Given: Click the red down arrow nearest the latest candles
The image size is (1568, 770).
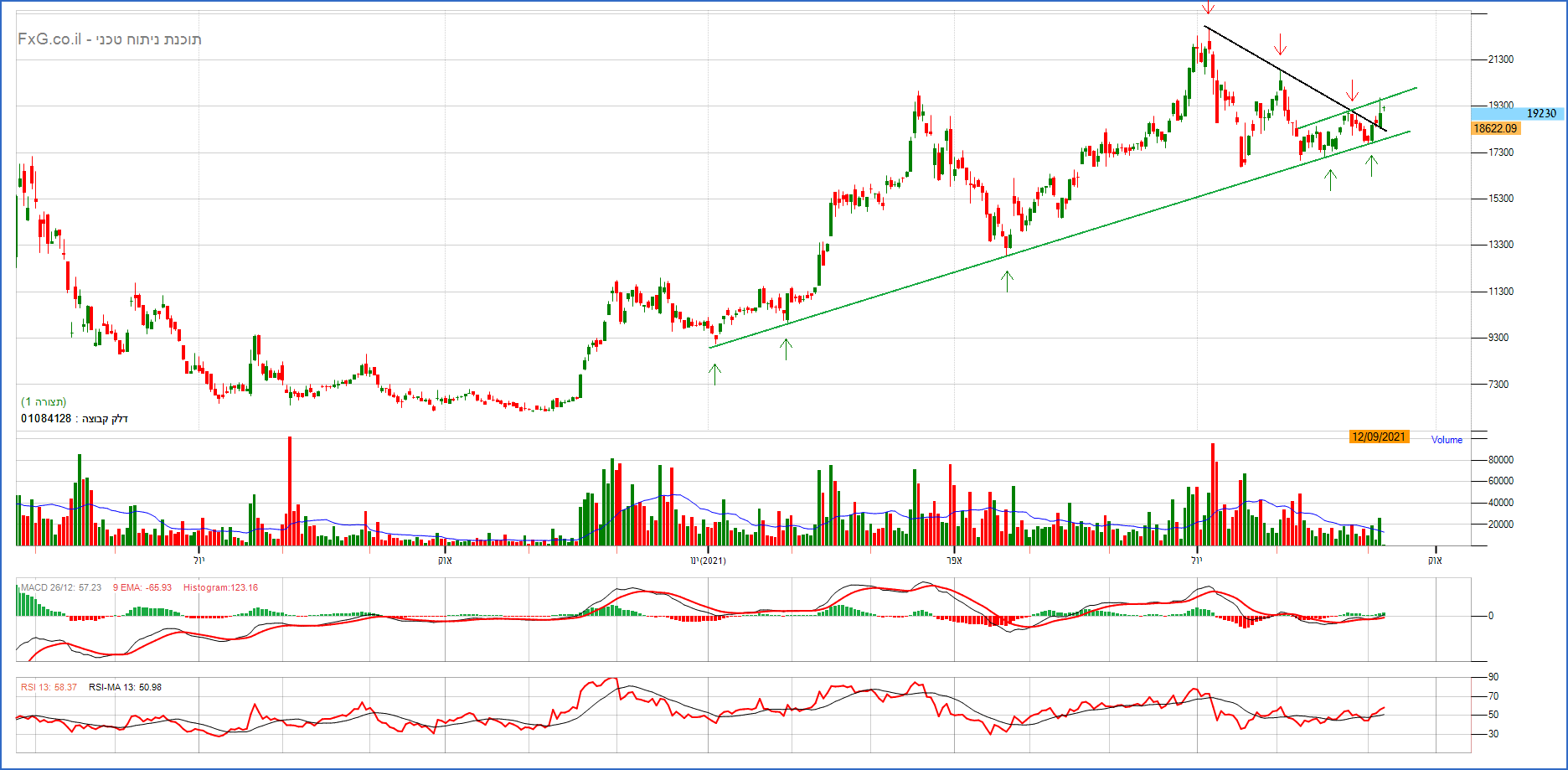Looking at the screenshot, I should 1351,90.
